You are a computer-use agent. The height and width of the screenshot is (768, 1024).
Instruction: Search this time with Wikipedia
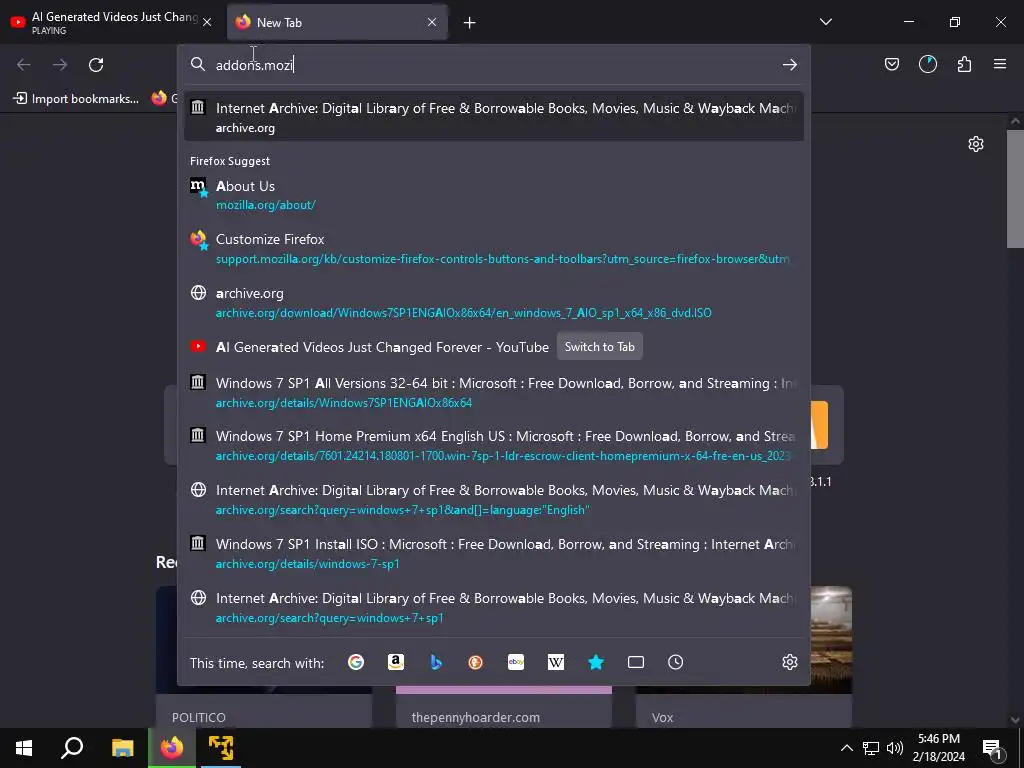556,662
